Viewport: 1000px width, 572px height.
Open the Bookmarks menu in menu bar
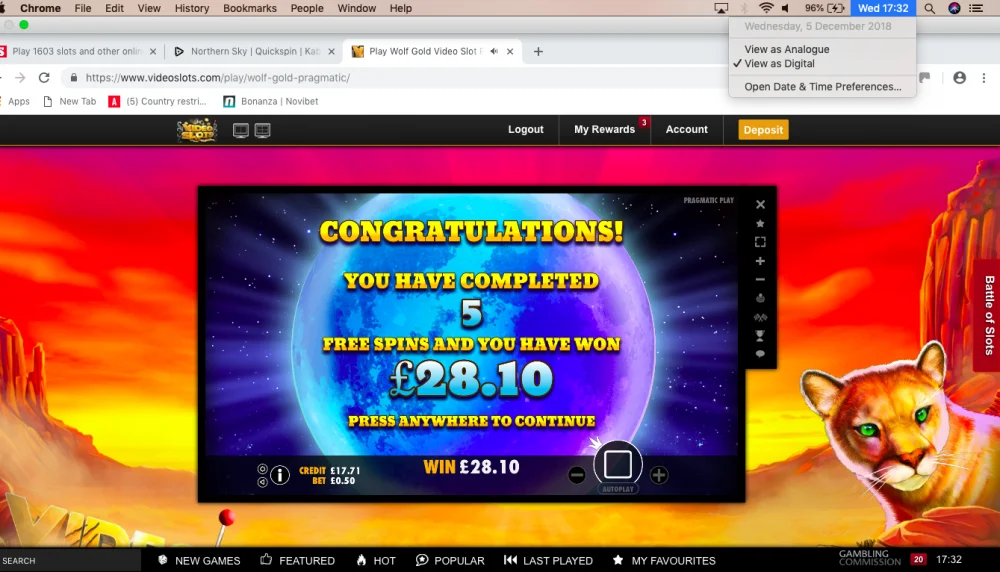[249, 8]
